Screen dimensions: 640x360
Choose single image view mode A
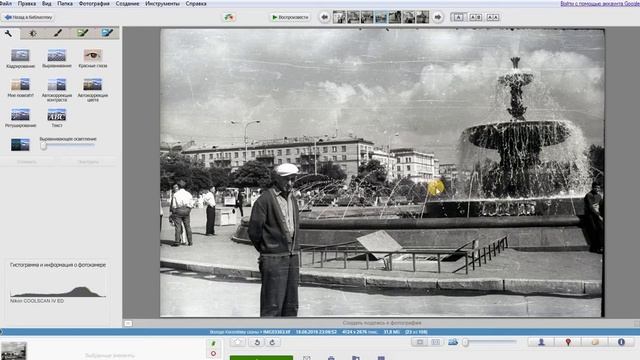click(x=458, y=17)
